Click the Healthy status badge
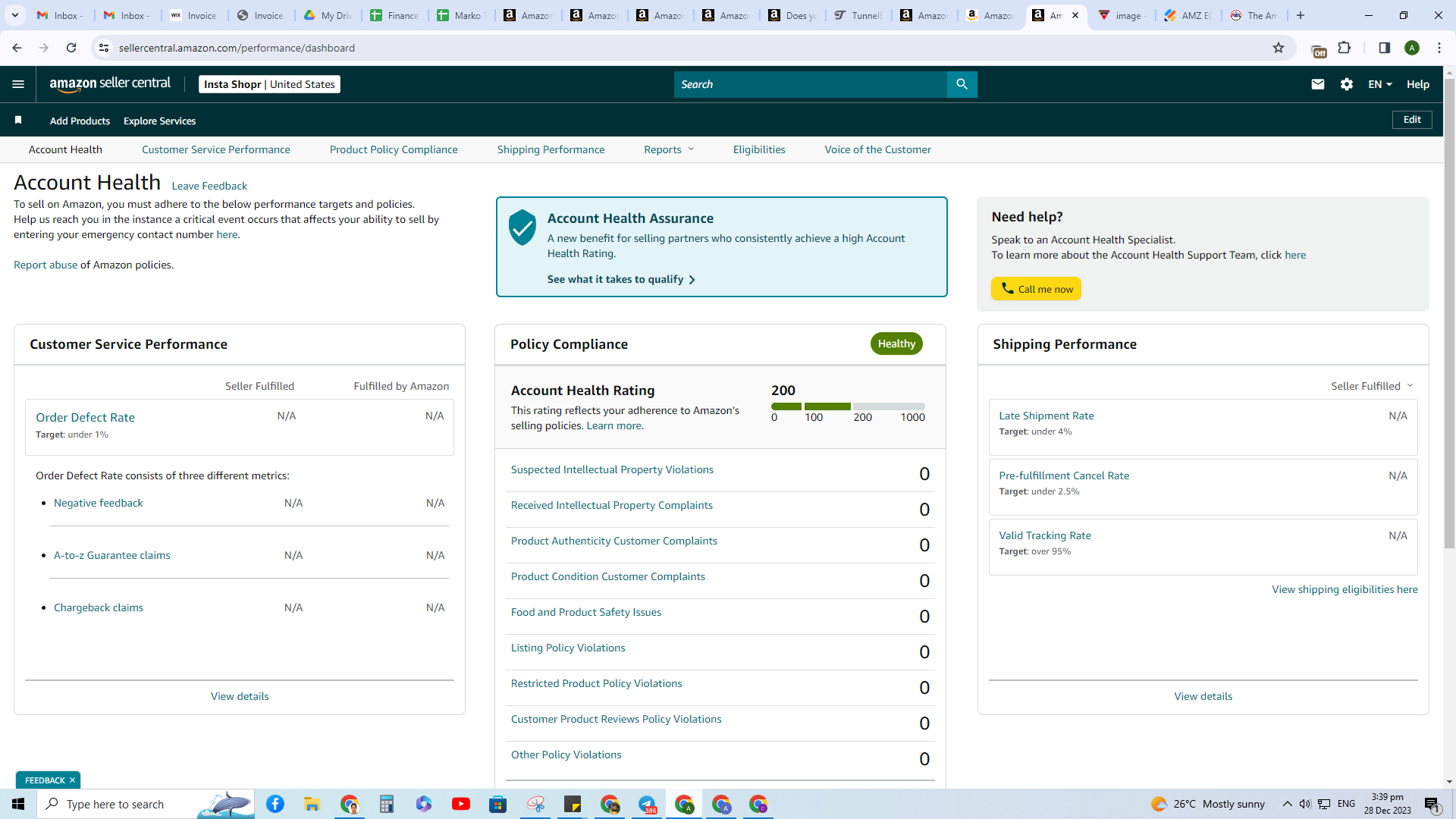 (x=896, y=344)
